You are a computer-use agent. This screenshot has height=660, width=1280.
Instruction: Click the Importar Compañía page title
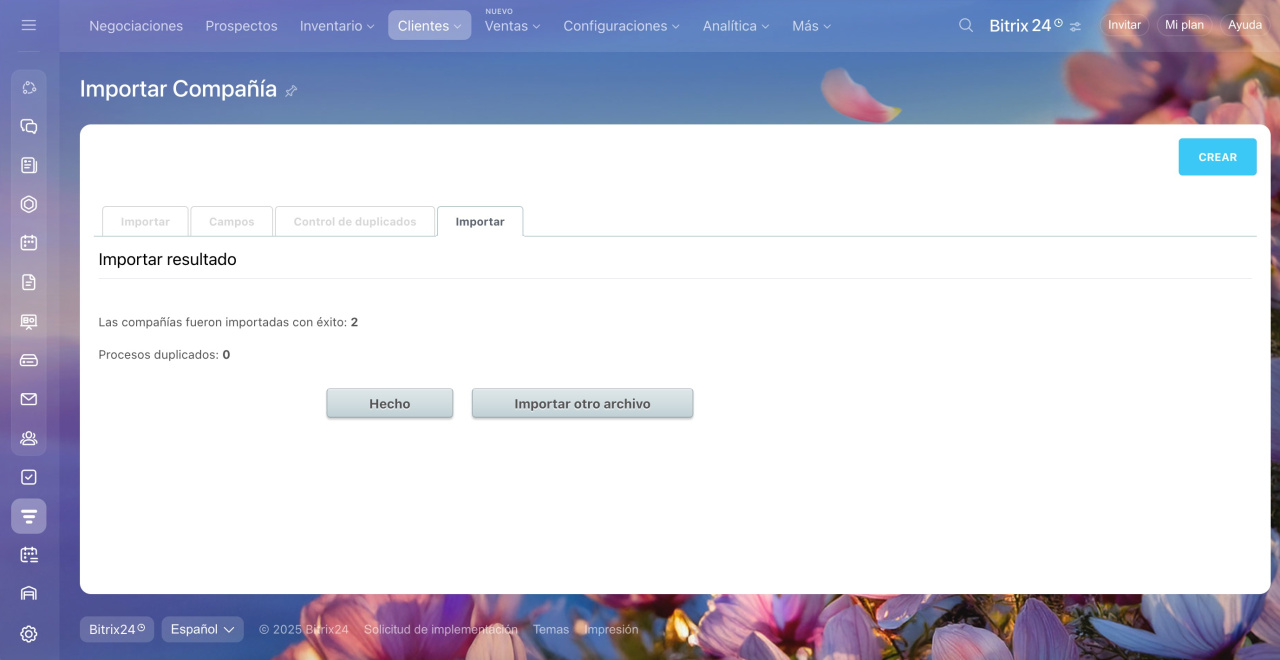point(178,89)
